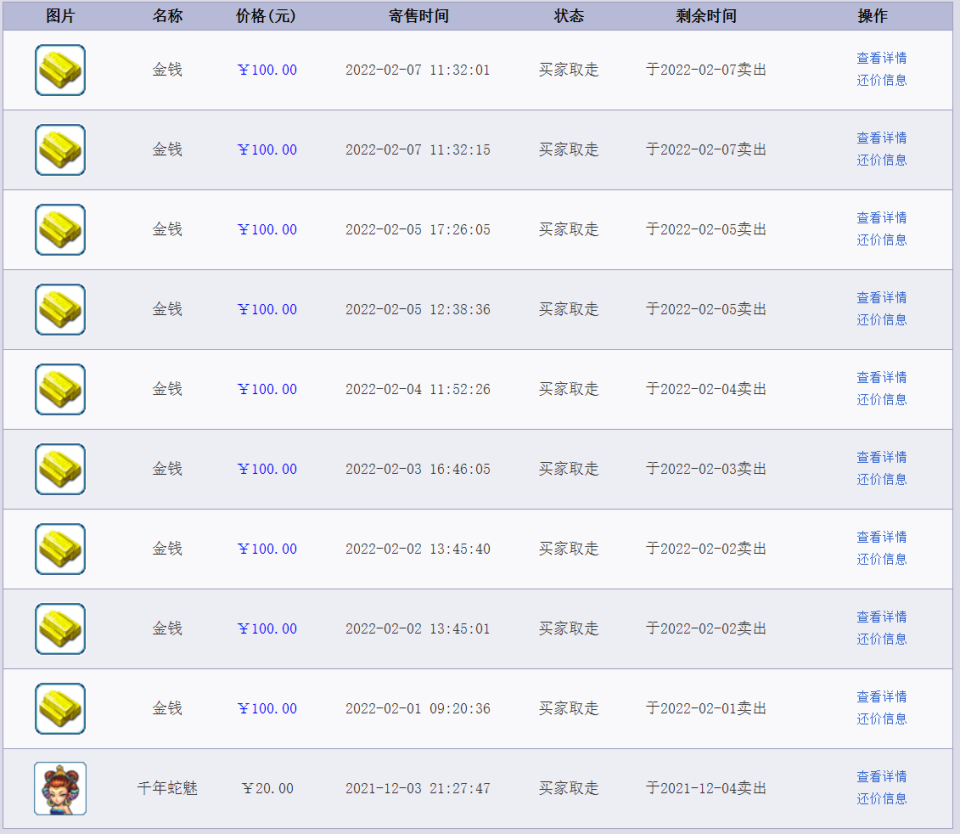Open 还价信息 for the 11:32:01 listing
The height and width of the screenshot is (834, 960).
(882, 80)
